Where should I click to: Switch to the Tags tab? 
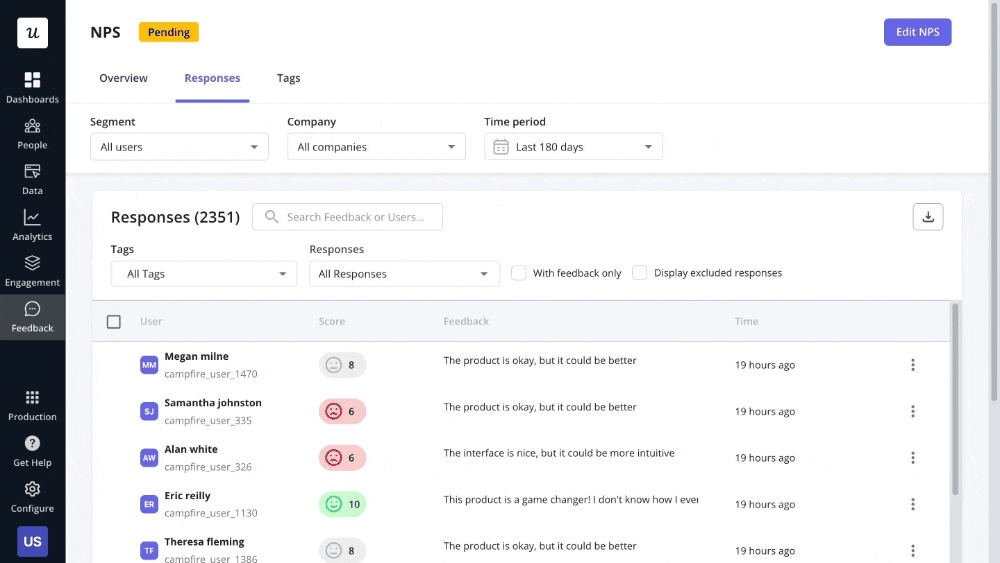pyautogui.click(x=288, y=78)
